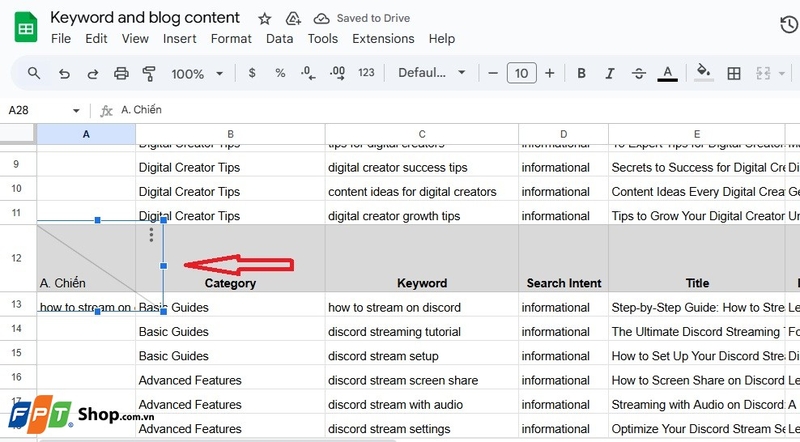800x442 pixels.
Task: Click the A. Chiến cell in row 12
Action: [x=86, y=258]
